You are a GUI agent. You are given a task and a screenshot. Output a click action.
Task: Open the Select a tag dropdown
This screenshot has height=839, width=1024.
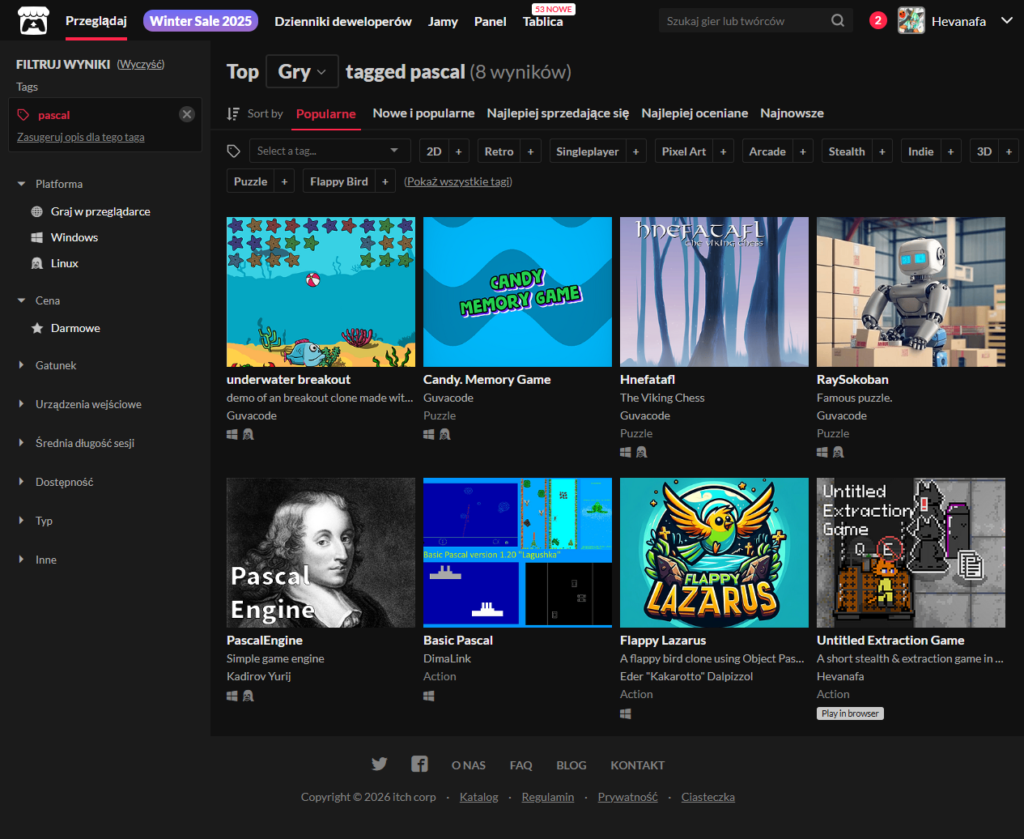[x=329, y=151]
